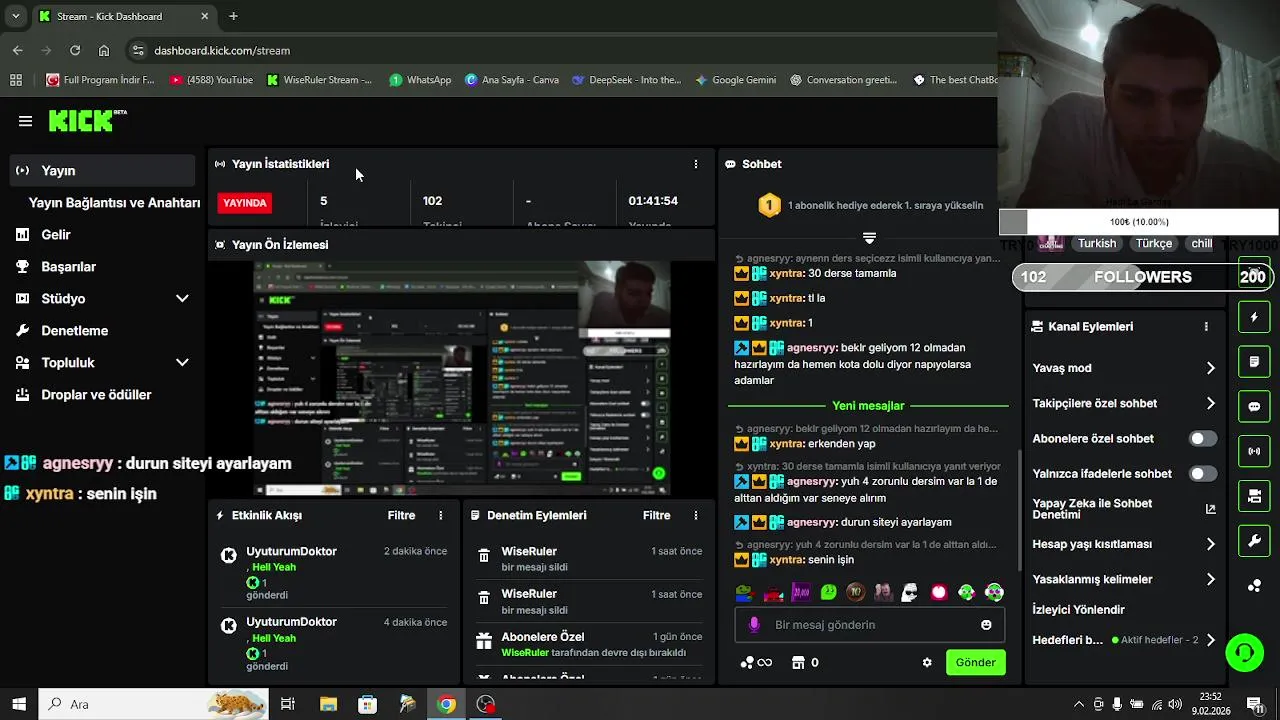Open green headset support button
Image resolution: width=1280 pixels, height=720 pixels.
[1245, 652]
